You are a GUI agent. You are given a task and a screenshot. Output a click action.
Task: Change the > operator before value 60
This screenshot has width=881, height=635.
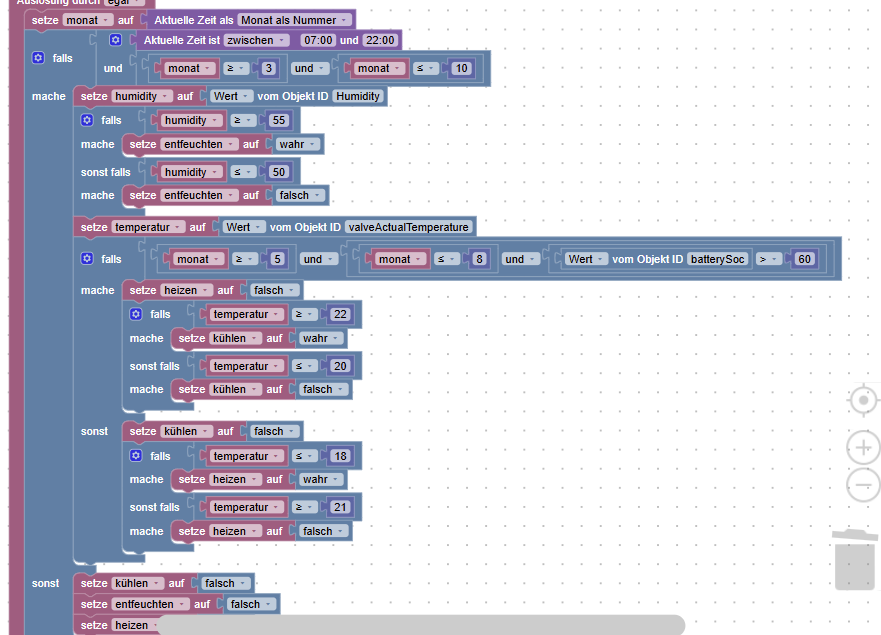pyautogui.click(x=770, y=259)
